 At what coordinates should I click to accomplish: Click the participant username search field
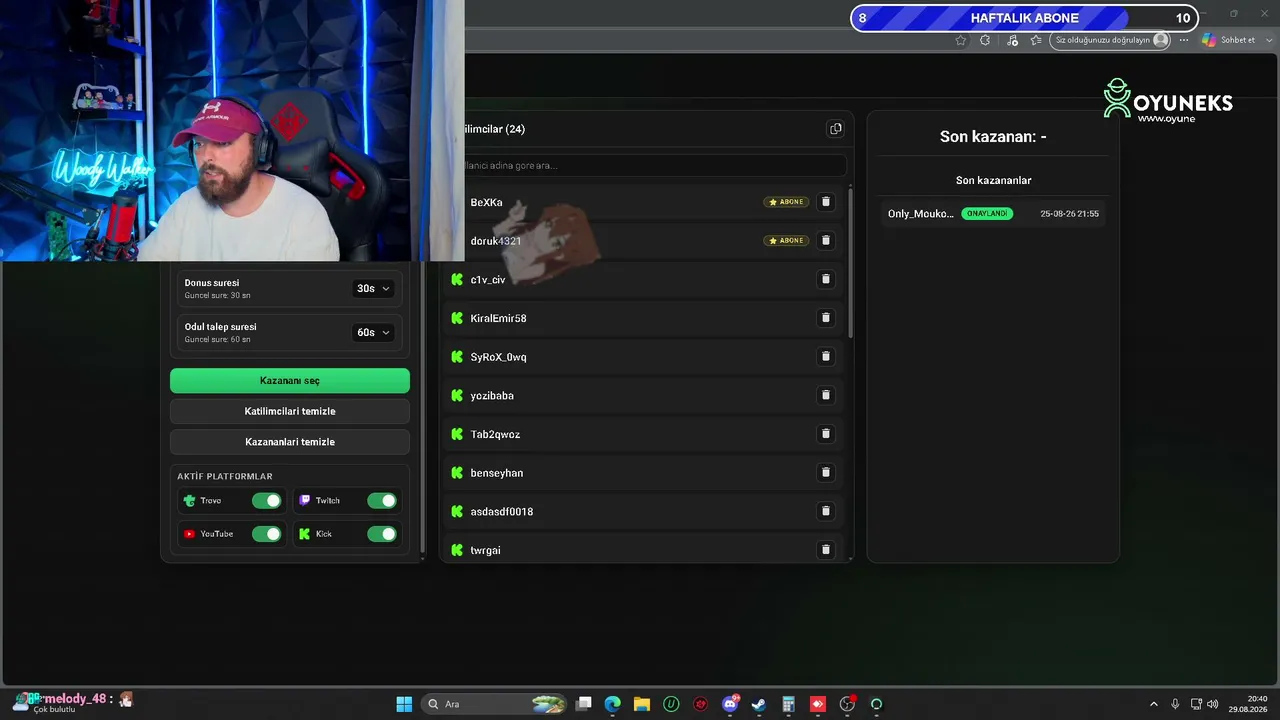[655, 165]
